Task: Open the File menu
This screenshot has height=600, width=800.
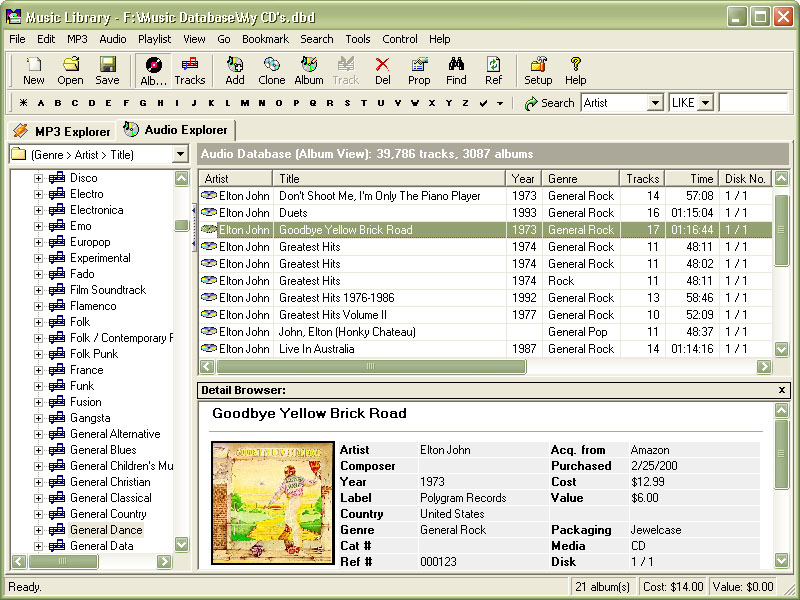Action: point(17,39)
